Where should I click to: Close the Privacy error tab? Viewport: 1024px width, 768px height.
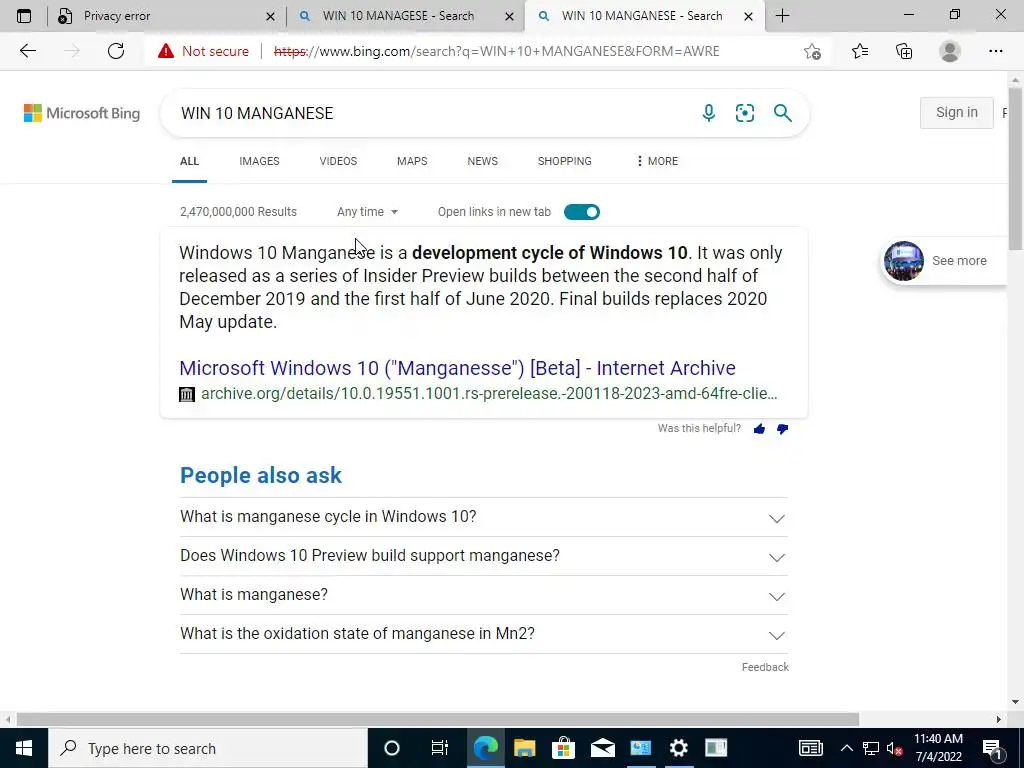pyautogui.click(x=270, y=16)
